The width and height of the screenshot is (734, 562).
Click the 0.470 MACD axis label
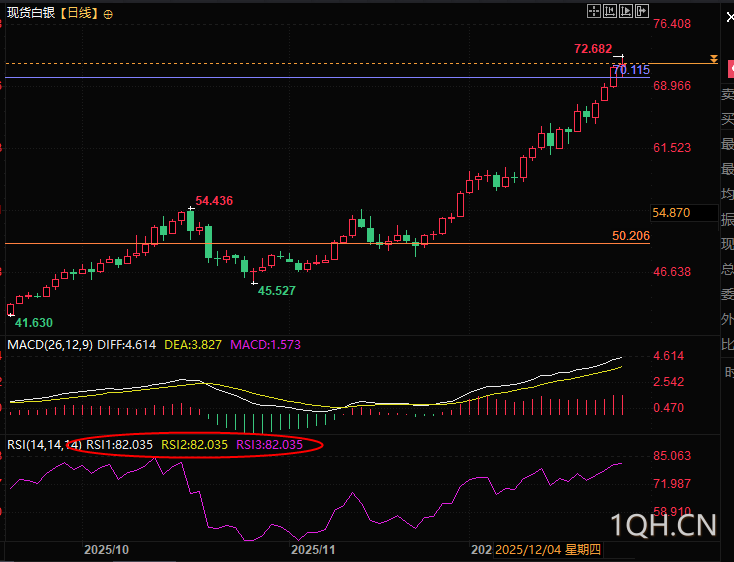click(x=668, y=408)
